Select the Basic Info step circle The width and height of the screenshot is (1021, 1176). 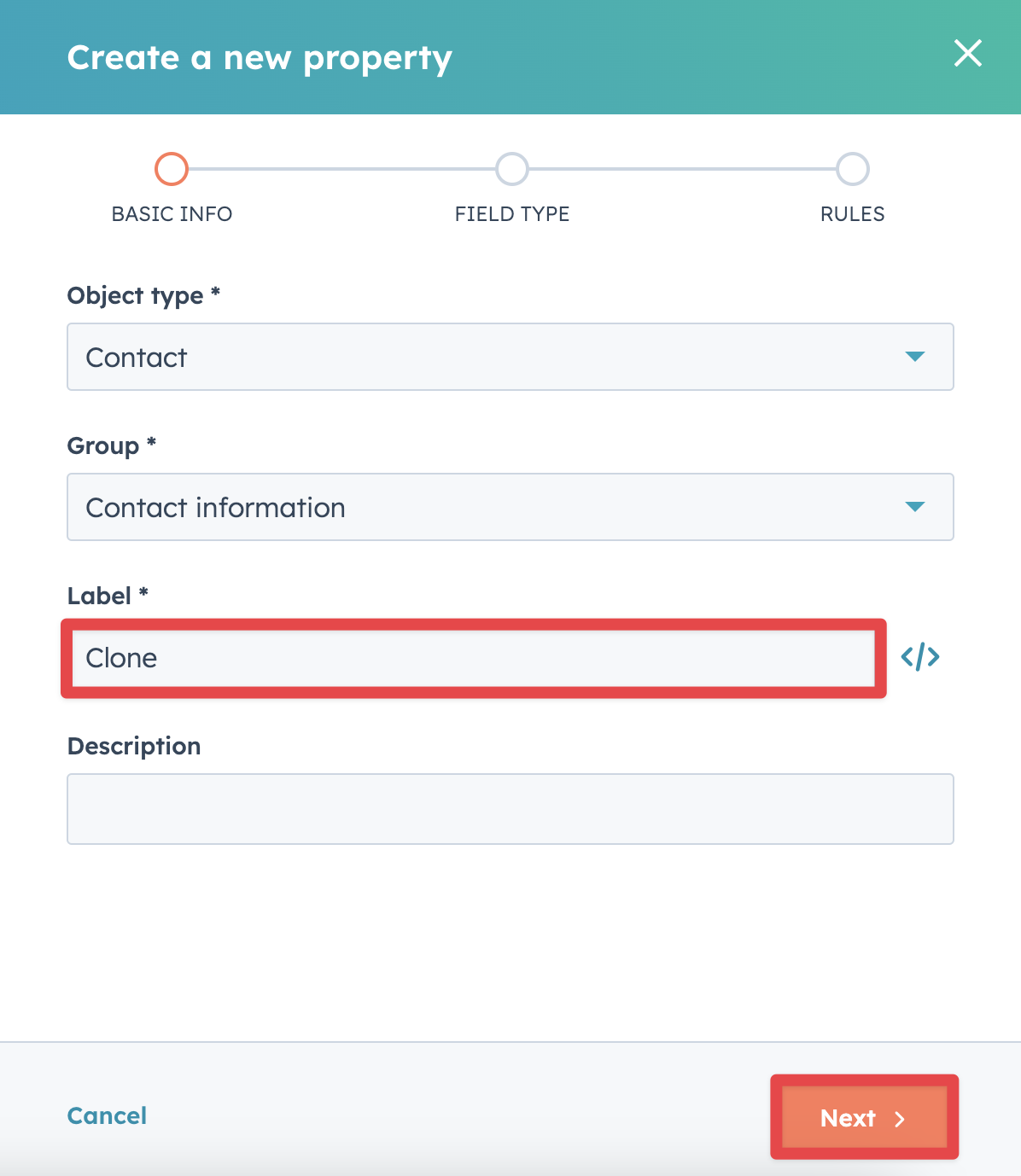[x=171, y=169]
